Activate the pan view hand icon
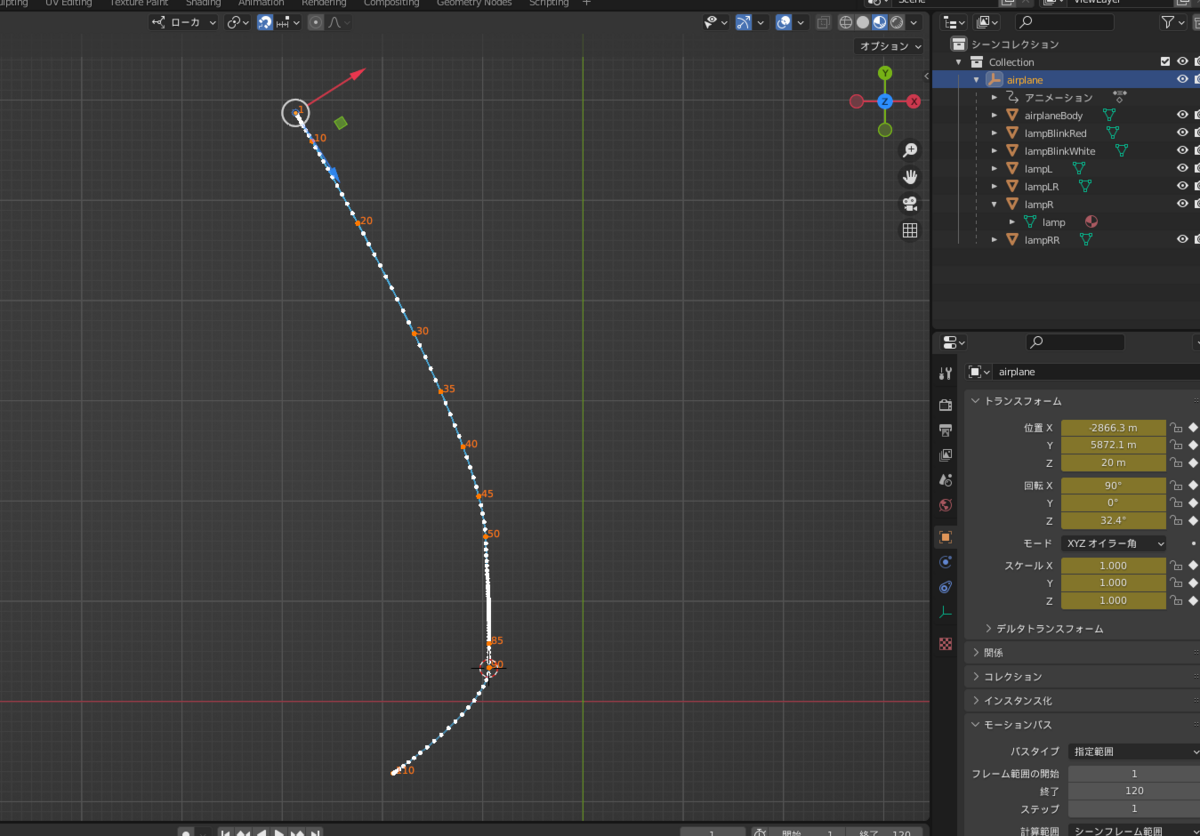The width and height of the screenshot is (1200, 836). [910, 177]
